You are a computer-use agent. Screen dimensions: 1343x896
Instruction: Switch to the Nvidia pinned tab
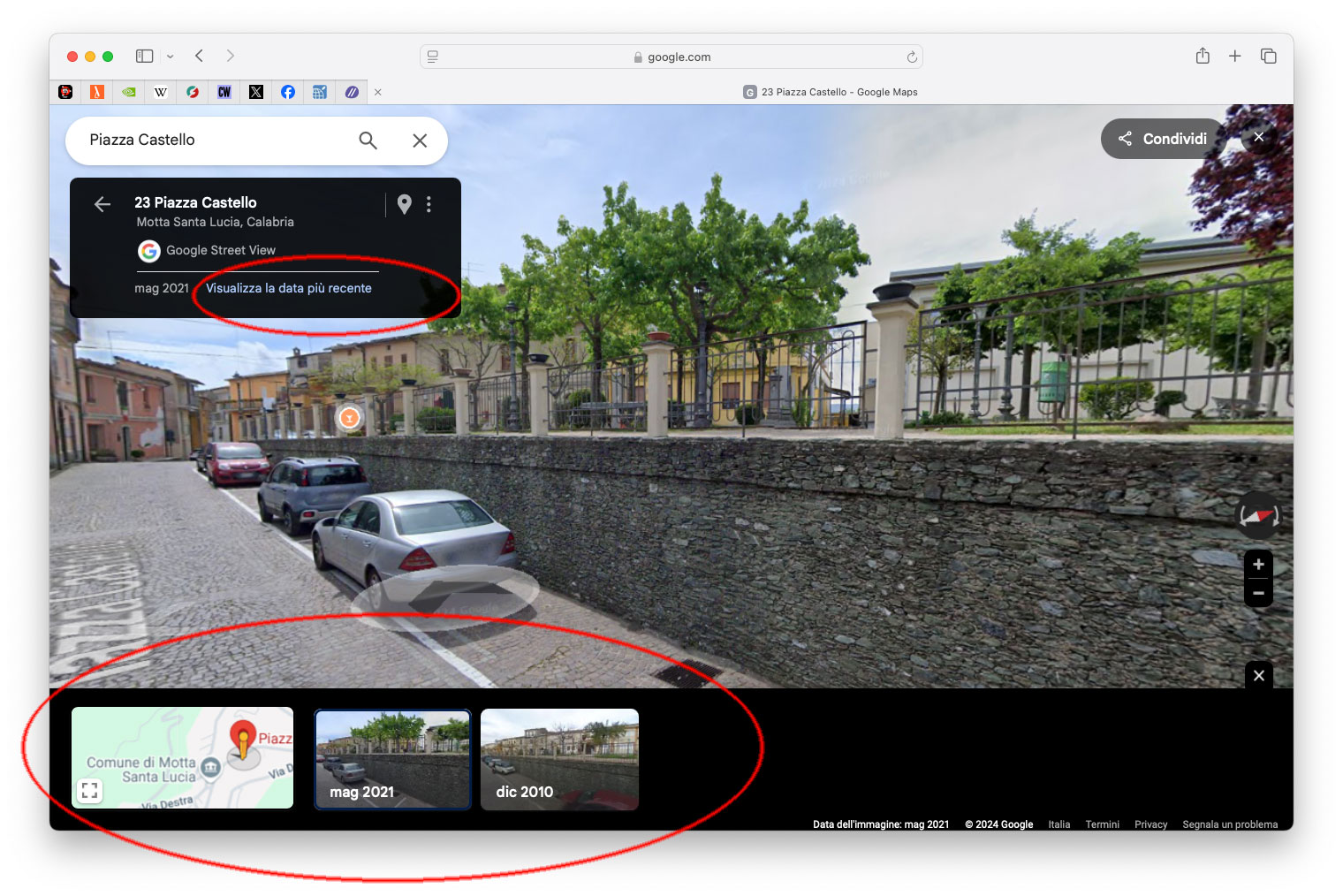(129, 92)
